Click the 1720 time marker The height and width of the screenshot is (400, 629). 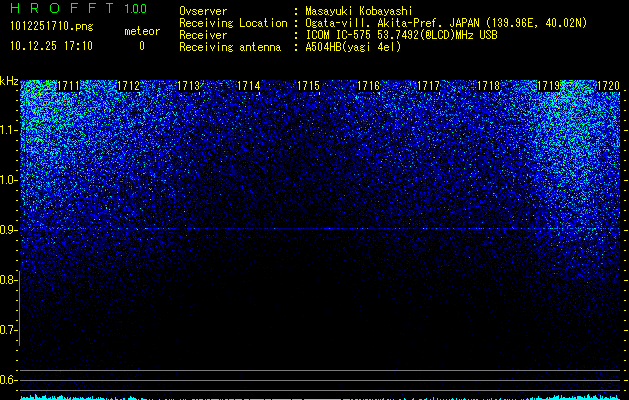click(x=608, y=85)
